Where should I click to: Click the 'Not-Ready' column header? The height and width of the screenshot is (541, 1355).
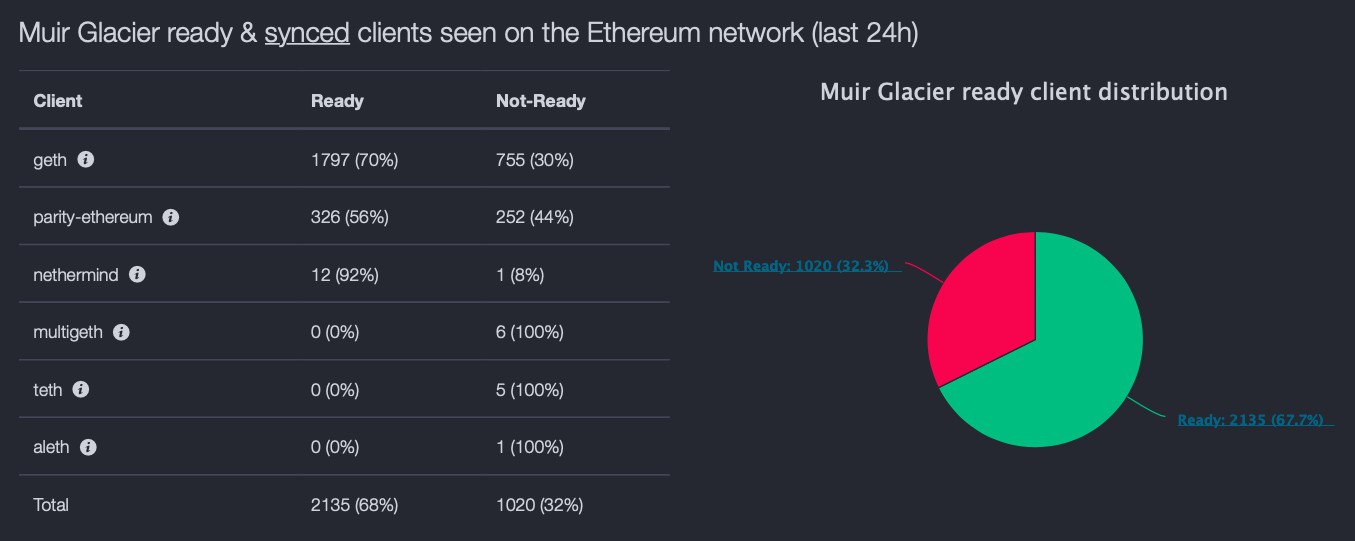pyautogui.click(x=540, y=101)
